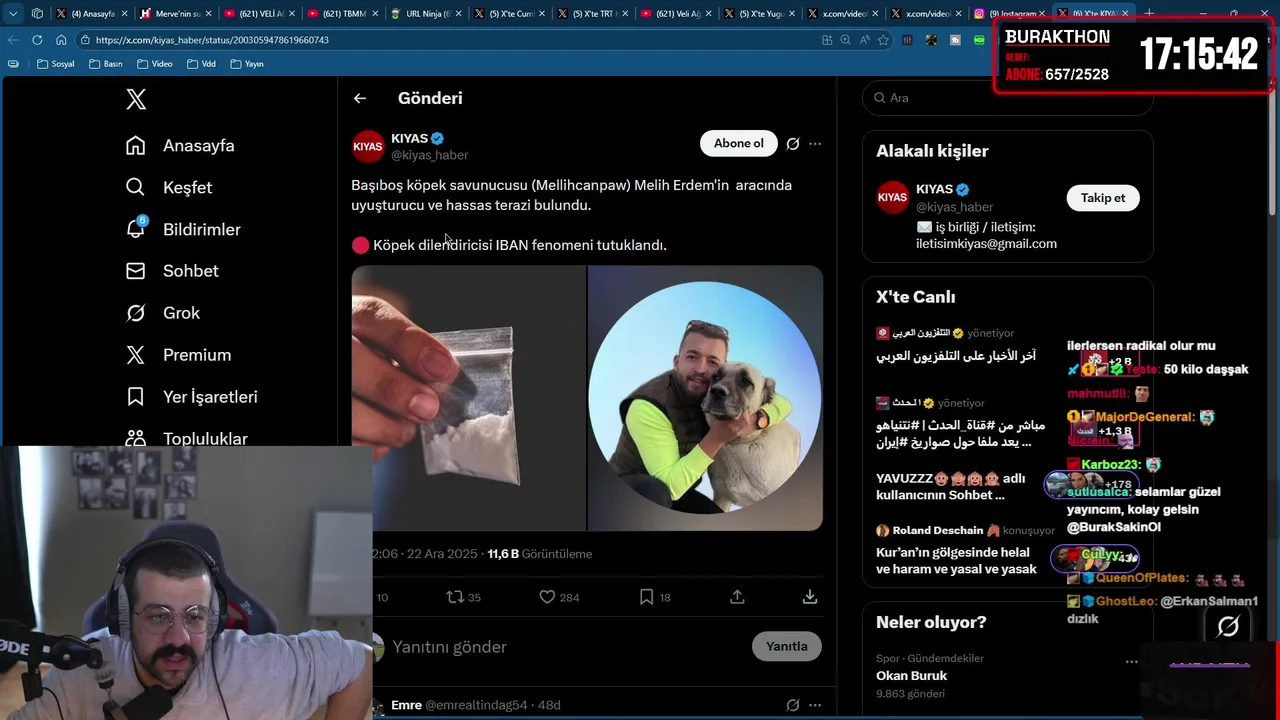The height and width of the screenshot is (720, 1280).
Task: Open more options for Okan Buruk trend
Action: click(x=1131, y=661)
